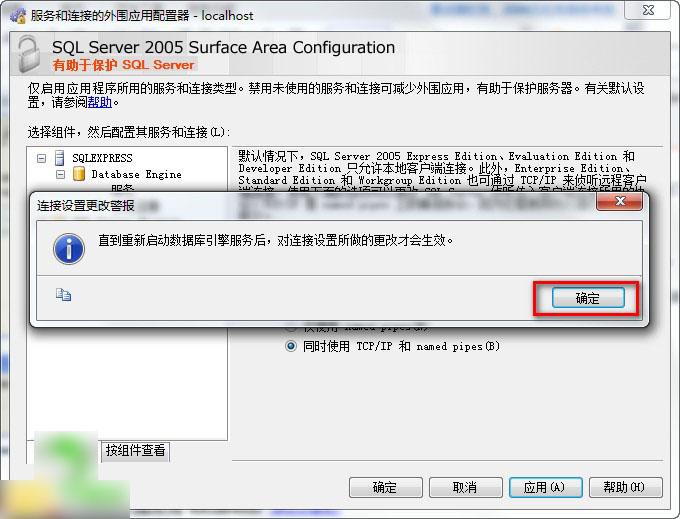Collapse the SQLEXPRESS tree node
The height and width of the screenshot is (519, 680).
41,158
